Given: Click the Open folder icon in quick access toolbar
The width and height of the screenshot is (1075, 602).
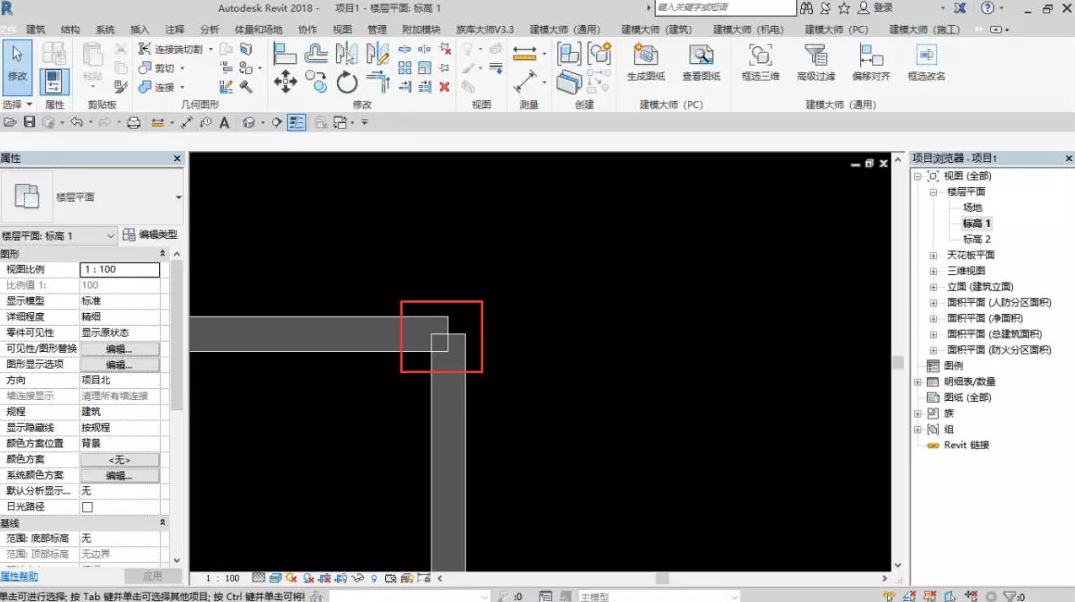Looking at the screenshot, I should 10,122.
